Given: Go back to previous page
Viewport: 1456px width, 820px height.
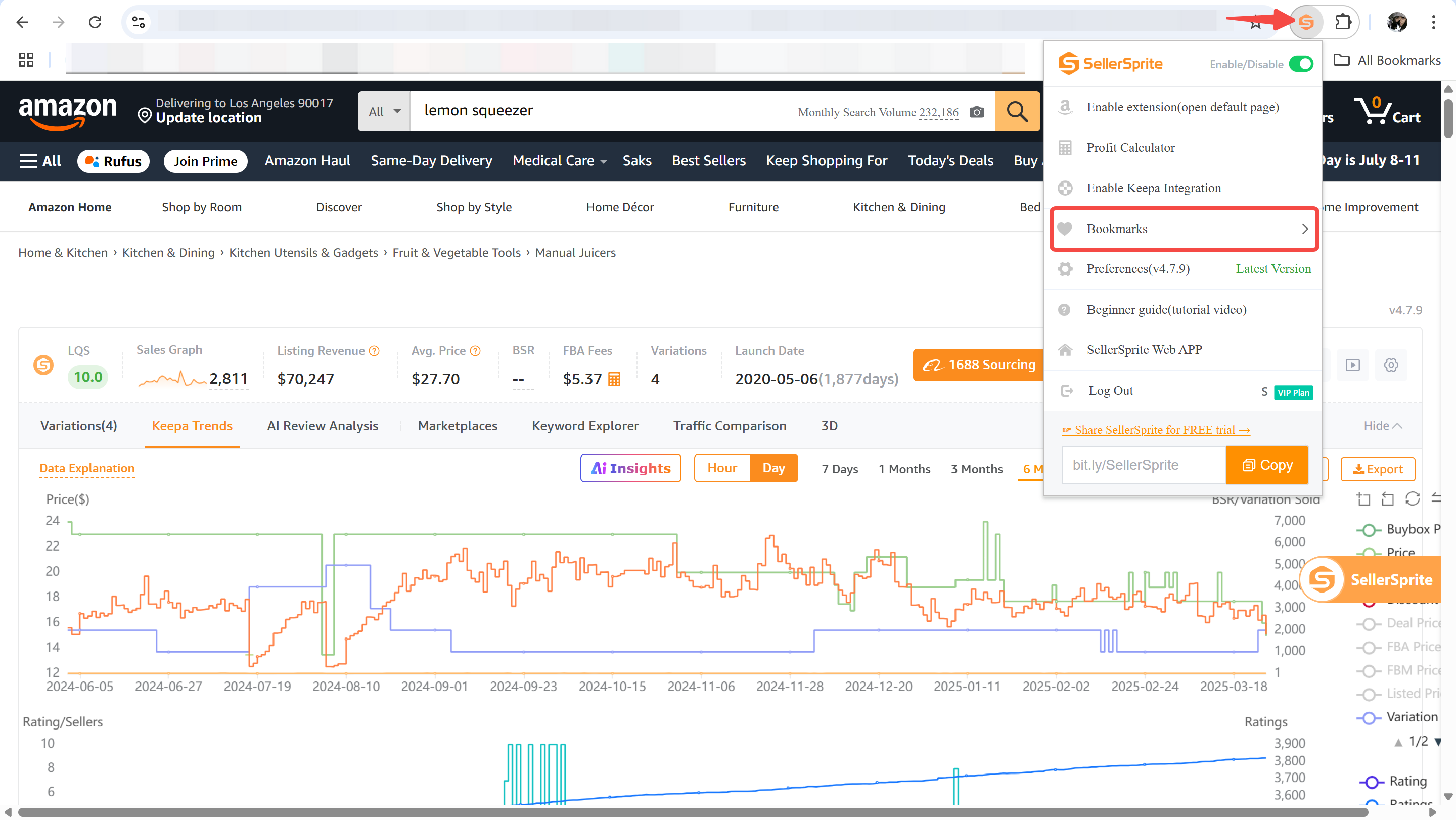Looking at the screenshot, I should [x=23, y=23].
